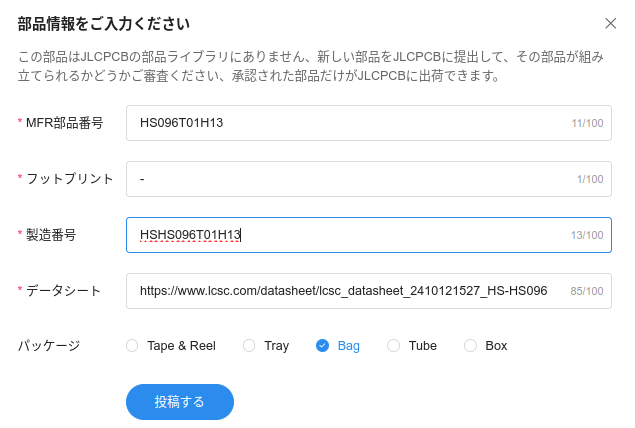Submit the form with 投稿する button
This screenshot has height=428, width=635.
(180, 402)
